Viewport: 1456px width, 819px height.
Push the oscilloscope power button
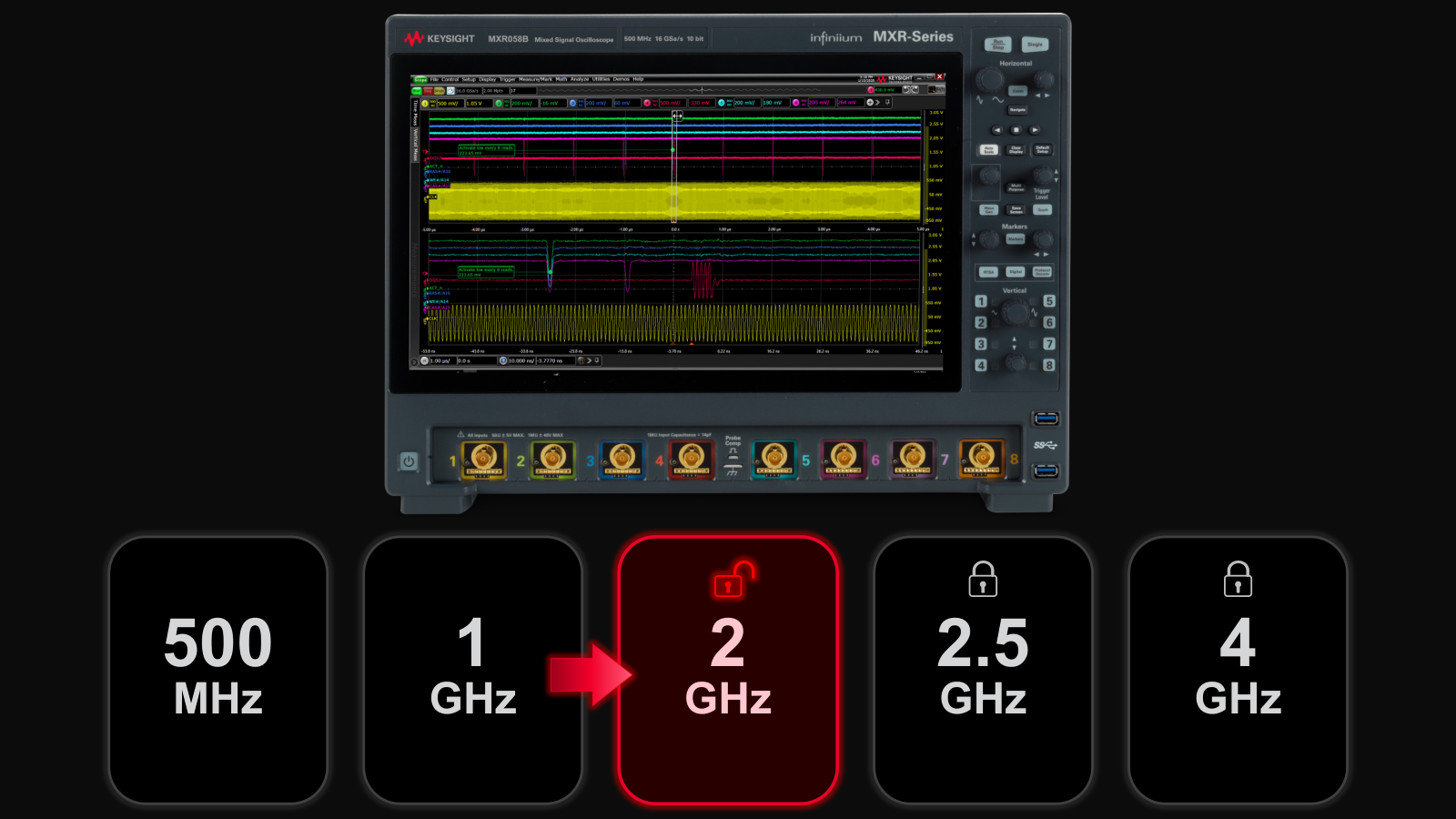click(409, 461)
